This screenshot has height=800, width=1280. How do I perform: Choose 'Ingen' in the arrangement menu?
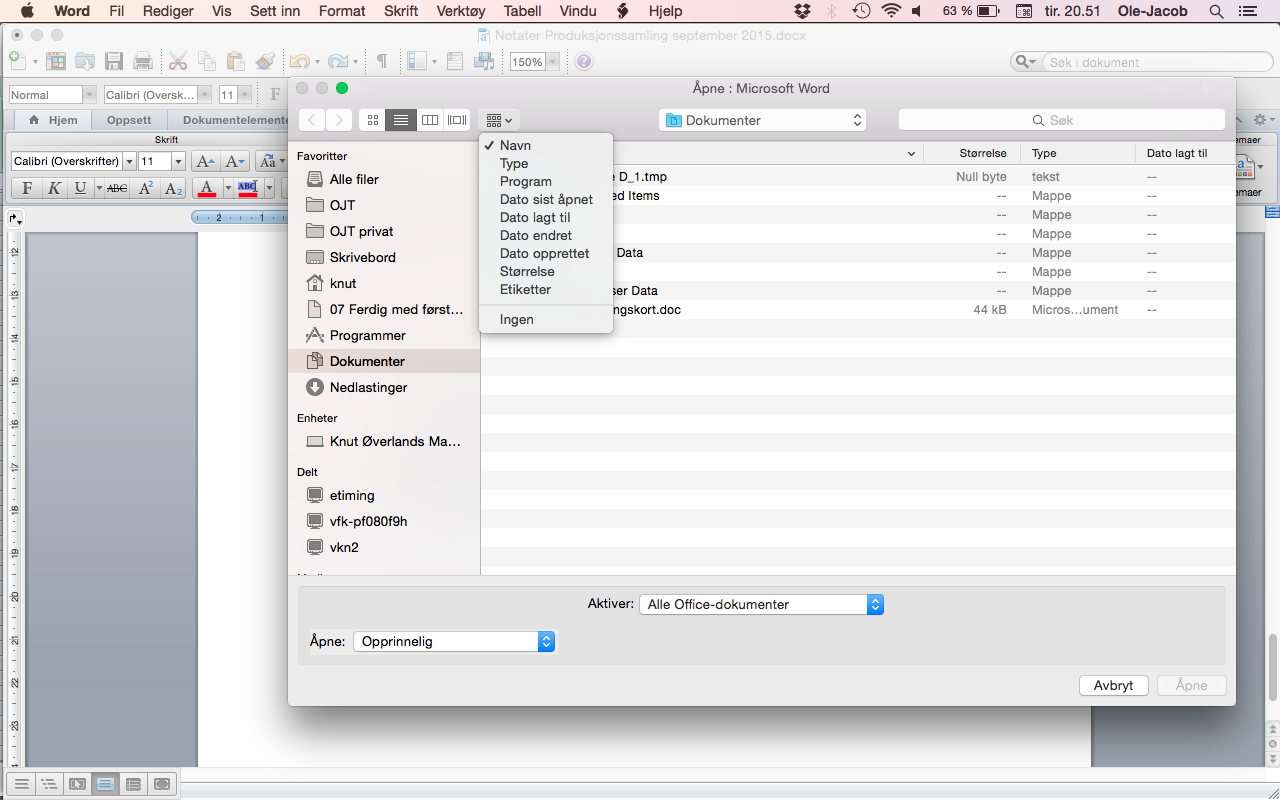click(x=546, y=319)
